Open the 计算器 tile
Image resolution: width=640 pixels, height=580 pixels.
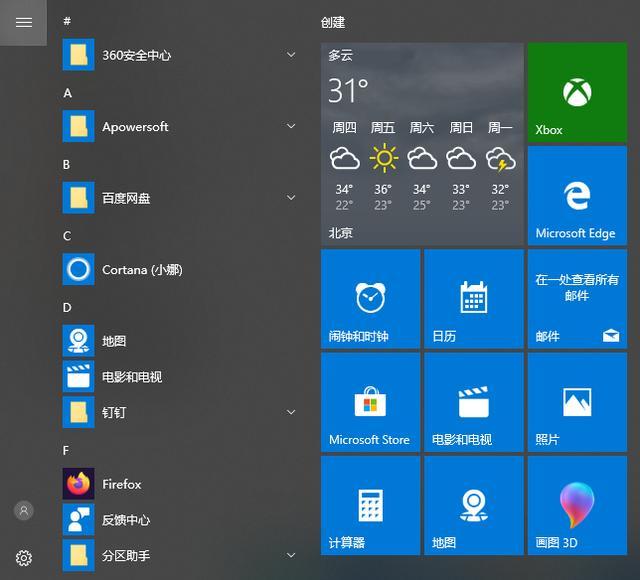(x=370, y=506)
